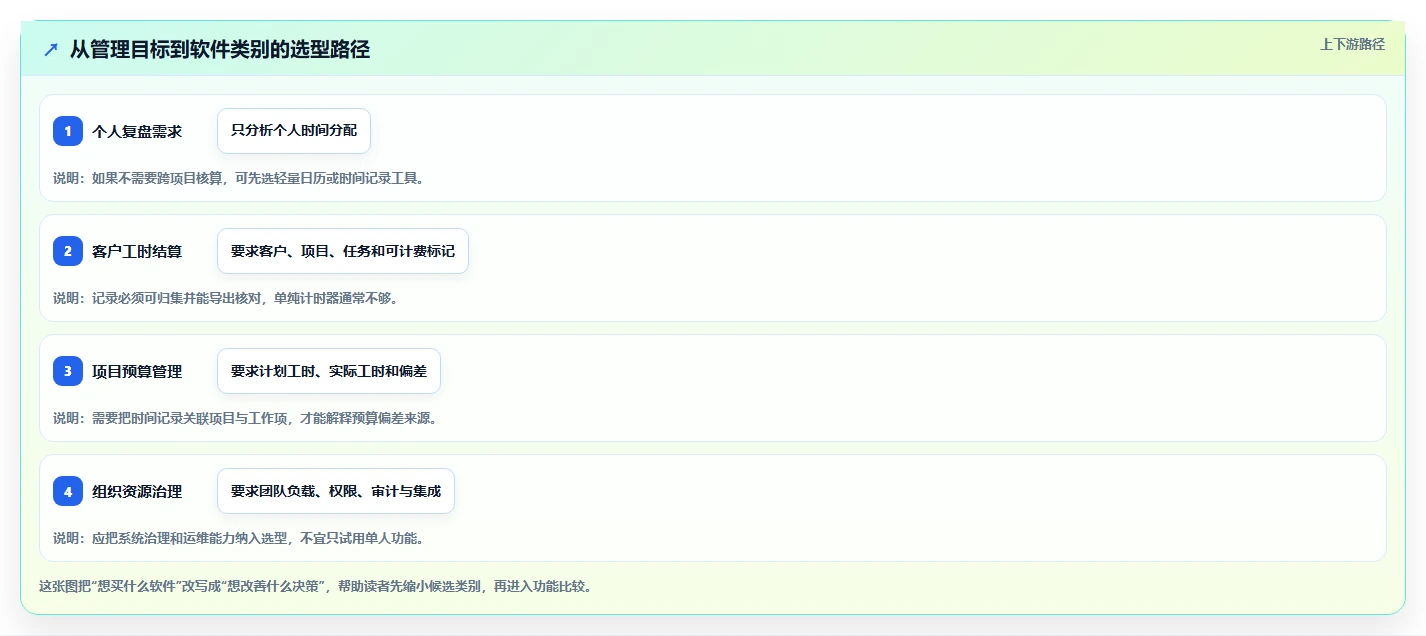Click the 客户工时结算 heading
The height and width of the screenshot is (636, 1426).
(x=137, y=251)
